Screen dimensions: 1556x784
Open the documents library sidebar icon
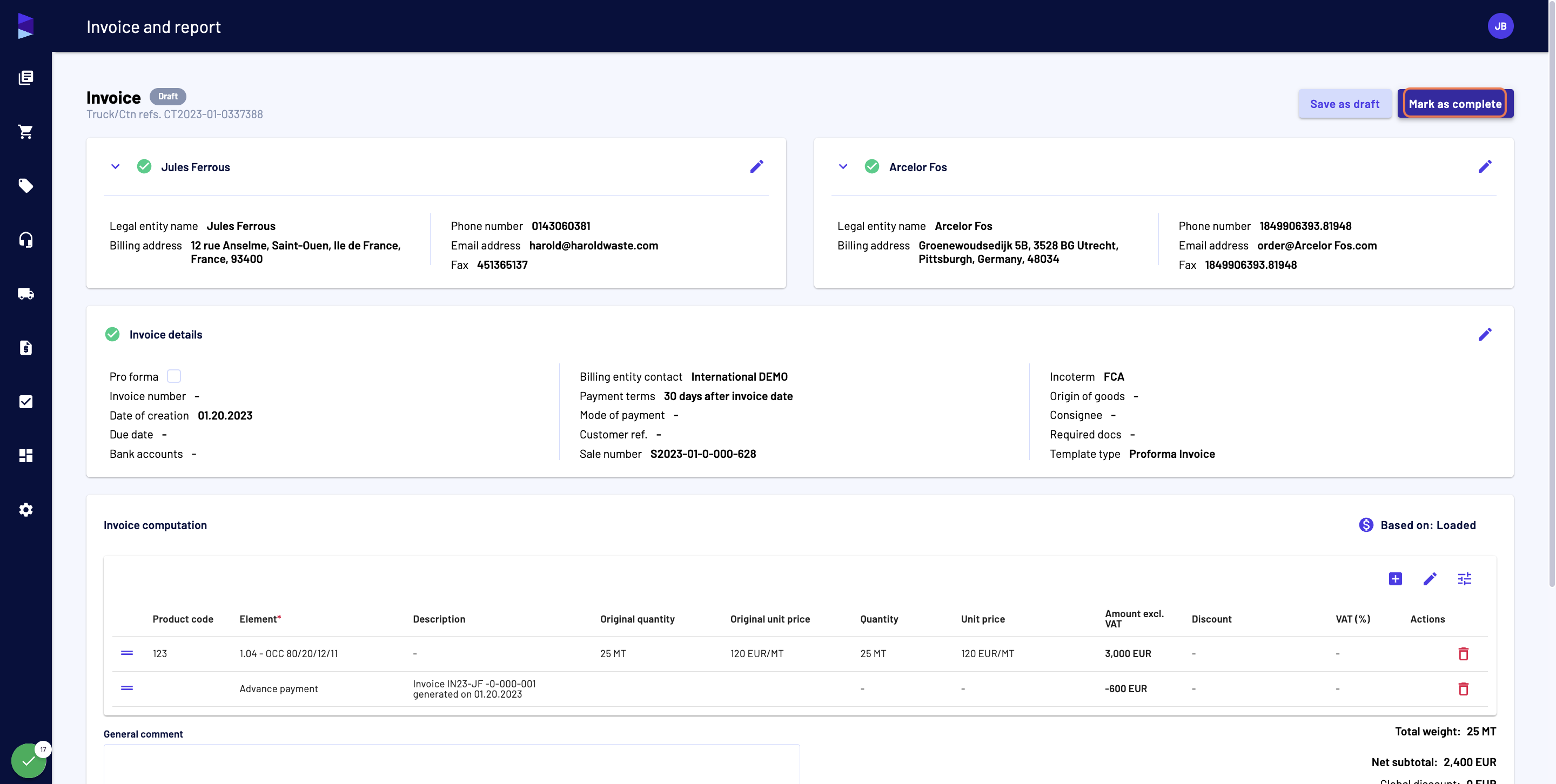pyautogui.click(x=25, y=77)
